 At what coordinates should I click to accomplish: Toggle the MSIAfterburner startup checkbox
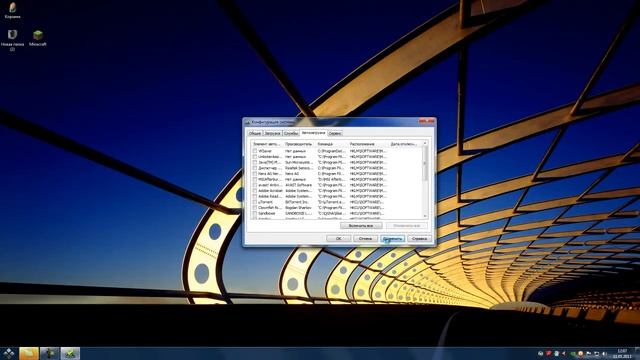[x=255, y=180]
